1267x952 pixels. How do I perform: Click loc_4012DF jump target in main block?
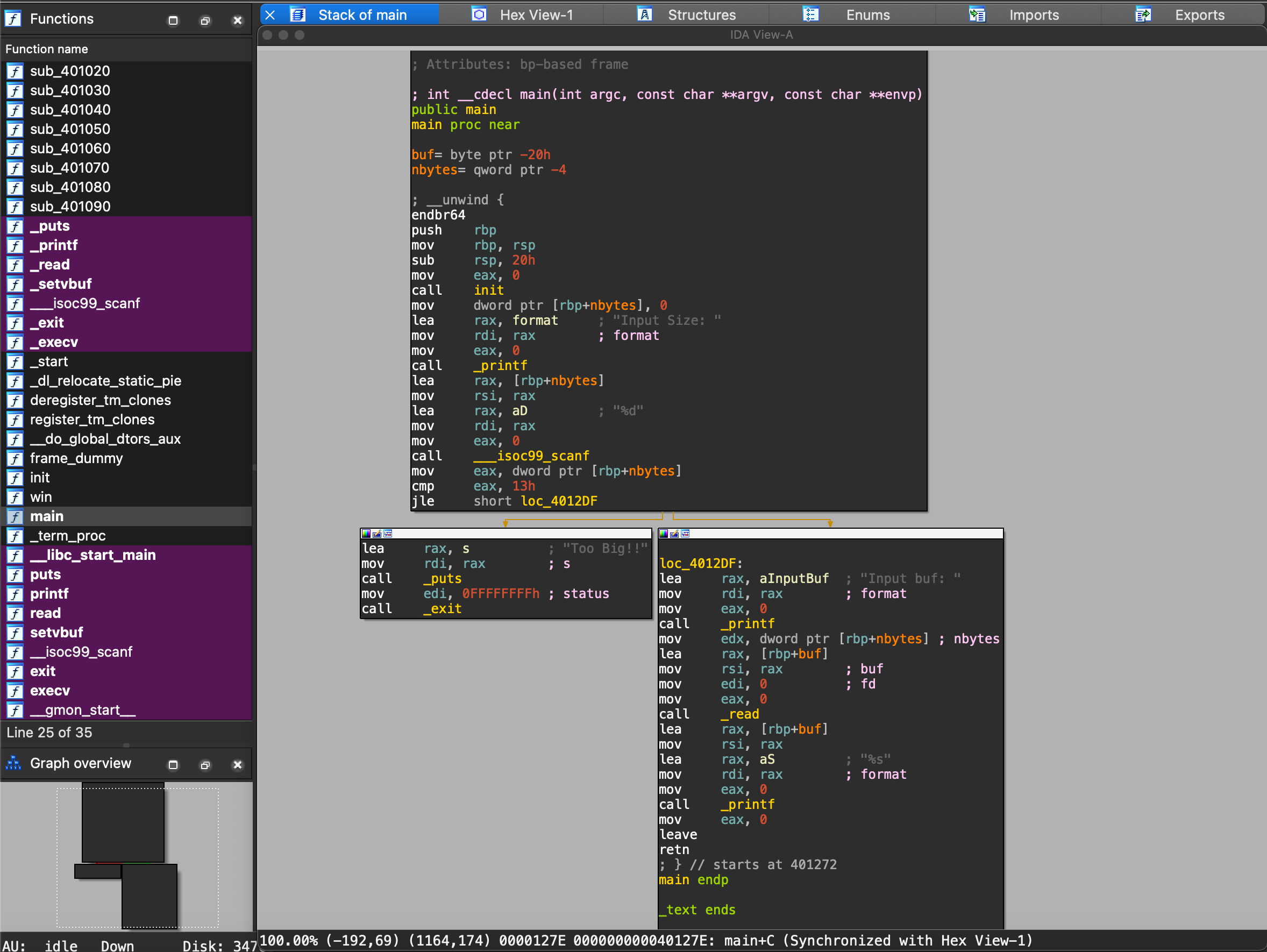[x=559, y=501]
